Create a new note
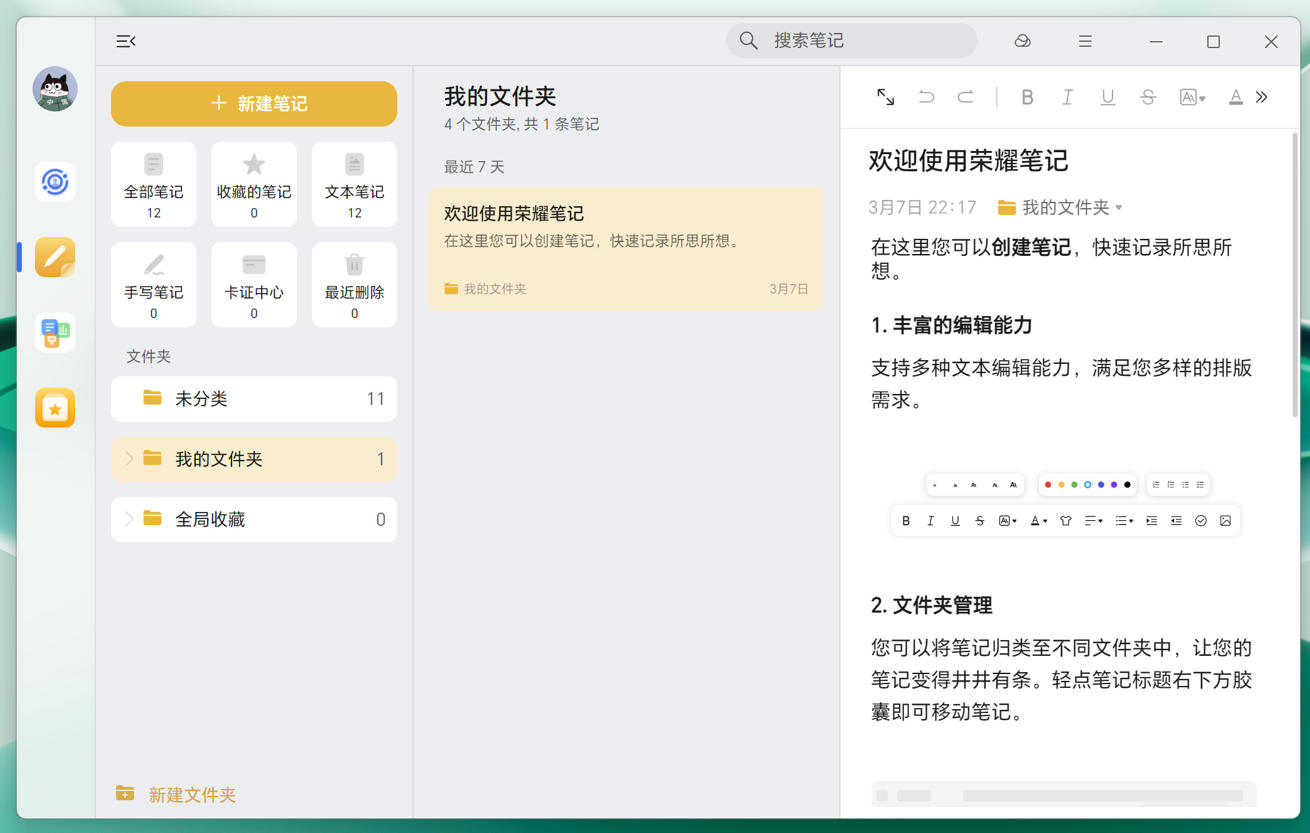This screenshot has height=833, width=1310. (254, 104)
